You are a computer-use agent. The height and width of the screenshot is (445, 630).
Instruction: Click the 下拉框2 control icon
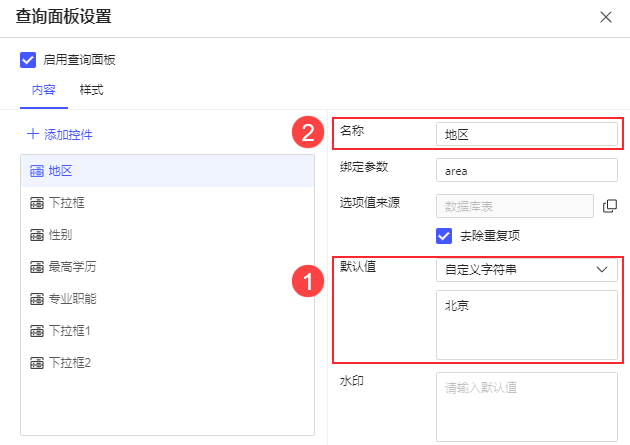tap(37, 363)
